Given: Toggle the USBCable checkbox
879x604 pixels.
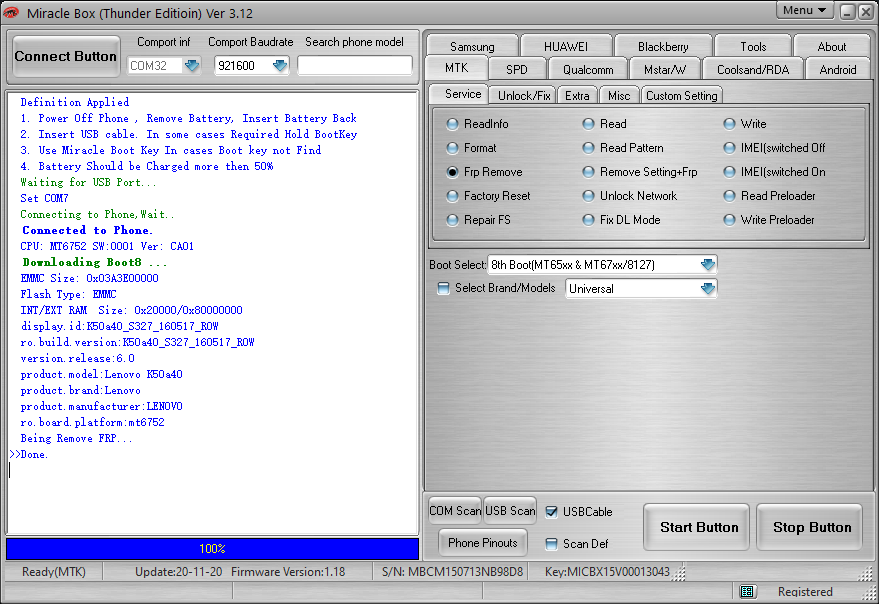Looking at the screenshot, I should click(552, 511).
